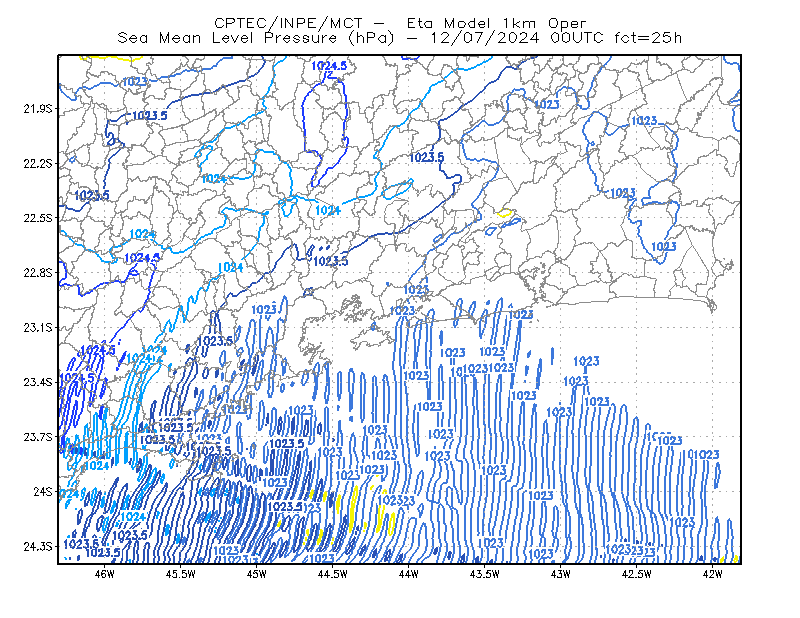Pick the 43.5W longitude axis label
Viewport: 800px width, 618px height.
tap(485, 574)
